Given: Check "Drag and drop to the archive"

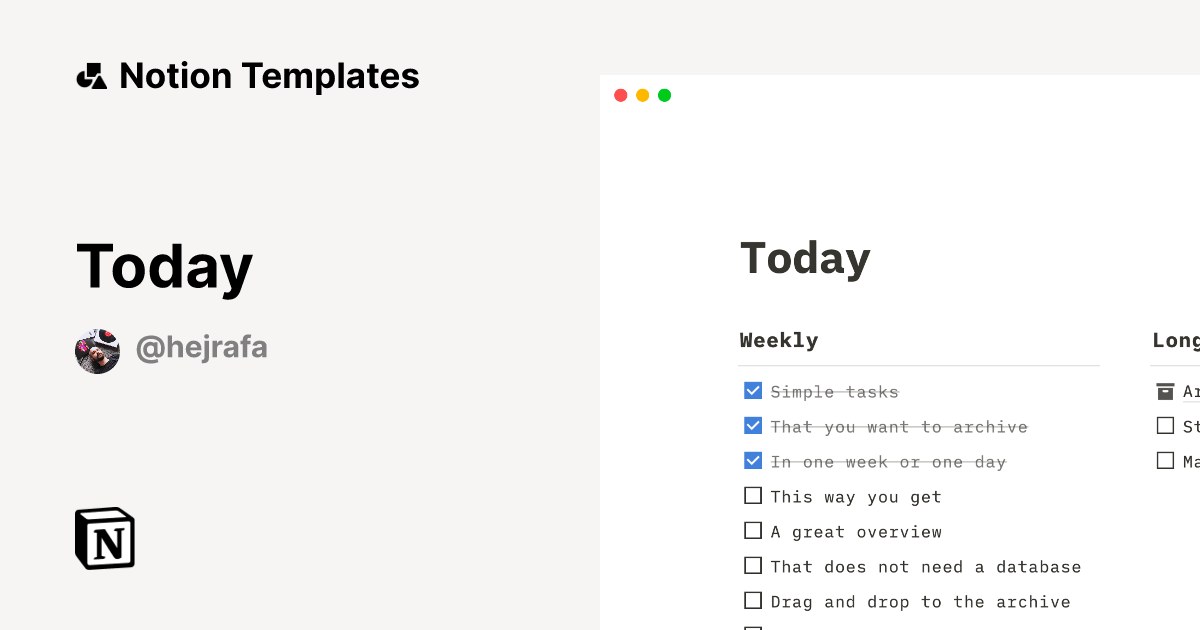Looking at the screenshot, I should (753, 600).
